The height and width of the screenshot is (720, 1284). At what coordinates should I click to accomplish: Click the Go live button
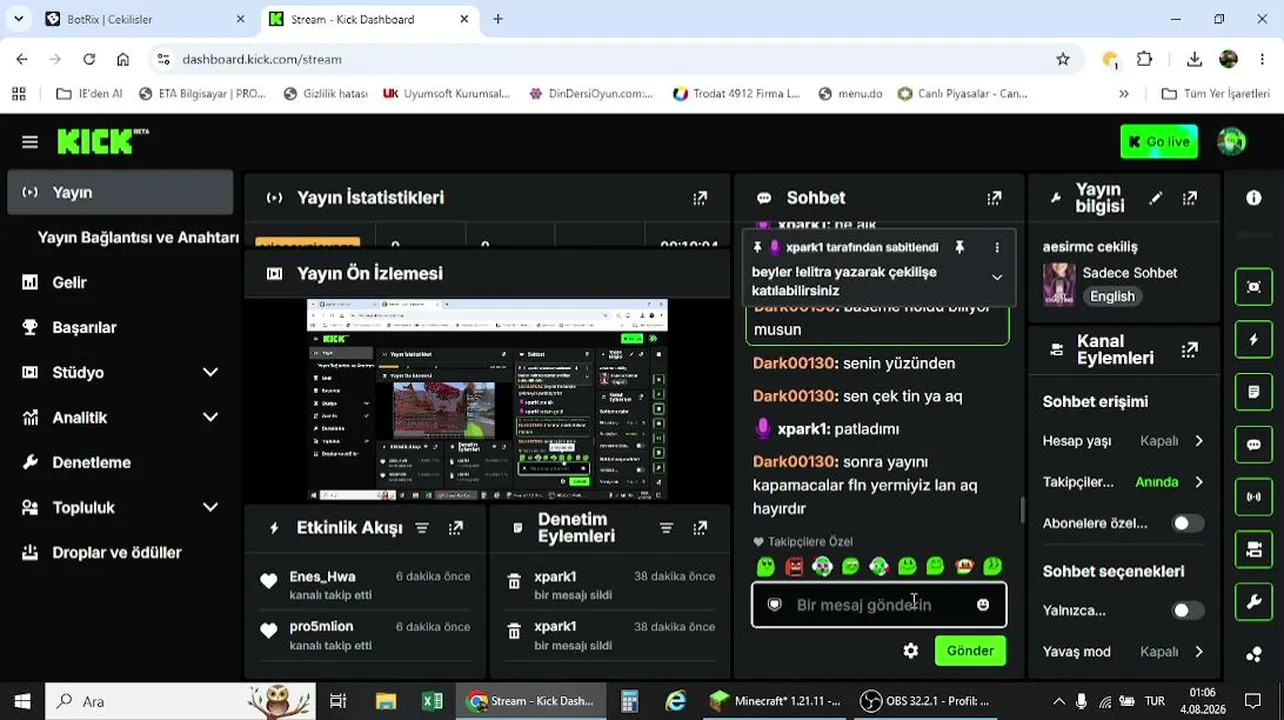coord(1159,142)
